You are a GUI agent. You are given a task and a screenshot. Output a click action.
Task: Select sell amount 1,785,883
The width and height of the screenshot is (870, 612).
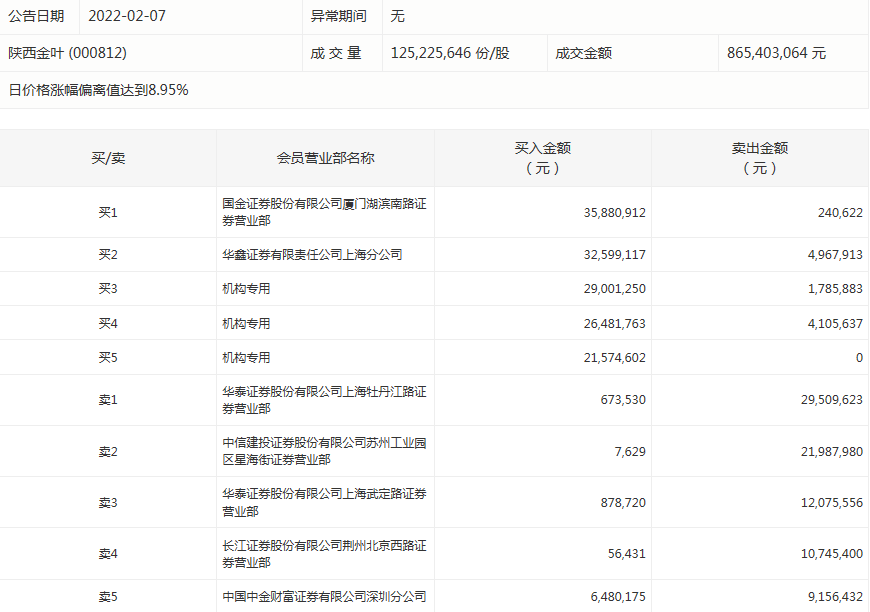tap(835, 289)
